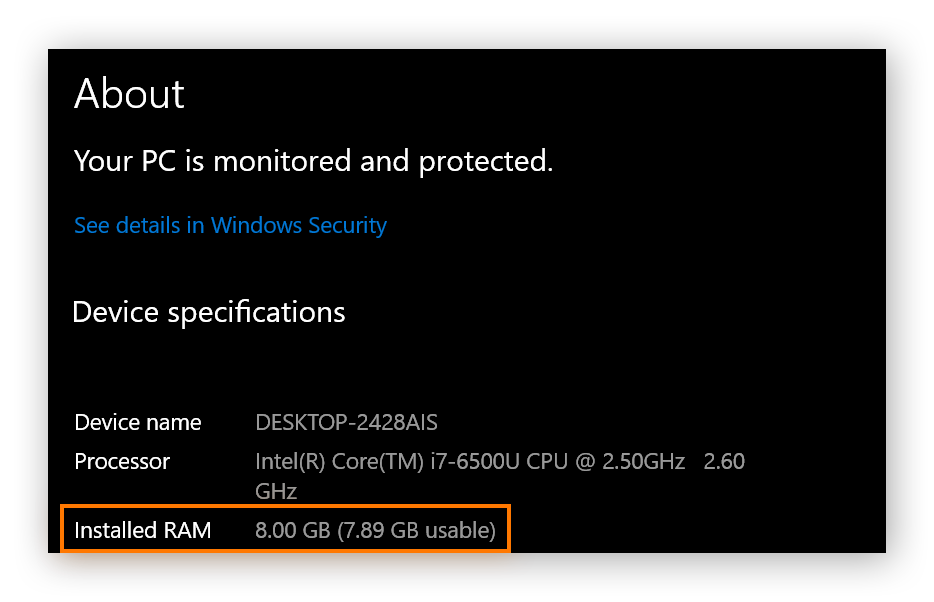This screenshot has width=934, height=602.
Task: Select the device name DESKTOP-2428AIS
Action: pyautogui.click(x=346, y=422)
